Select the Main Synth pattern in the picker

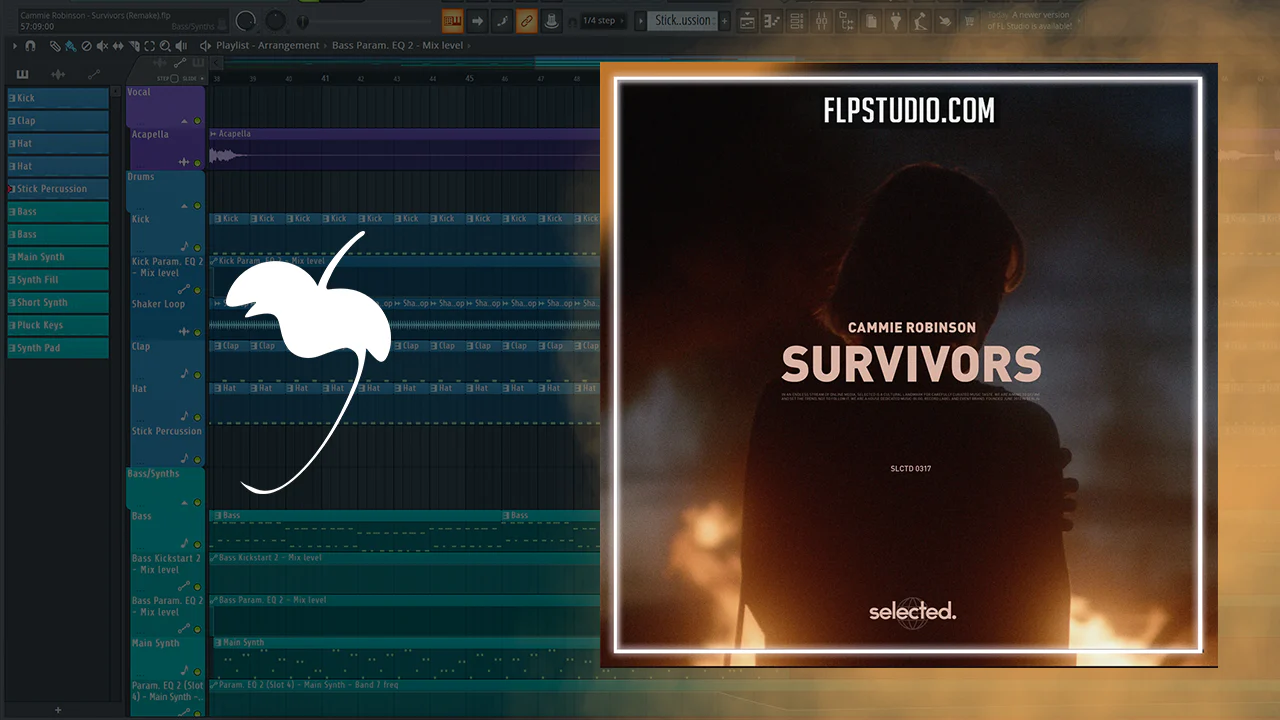(58, 257)
